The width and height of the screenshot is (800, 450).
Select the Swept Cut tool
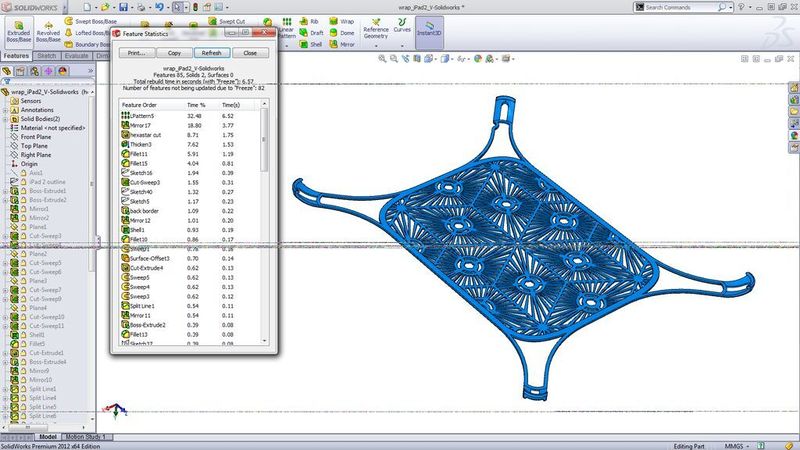pos(227,21)
